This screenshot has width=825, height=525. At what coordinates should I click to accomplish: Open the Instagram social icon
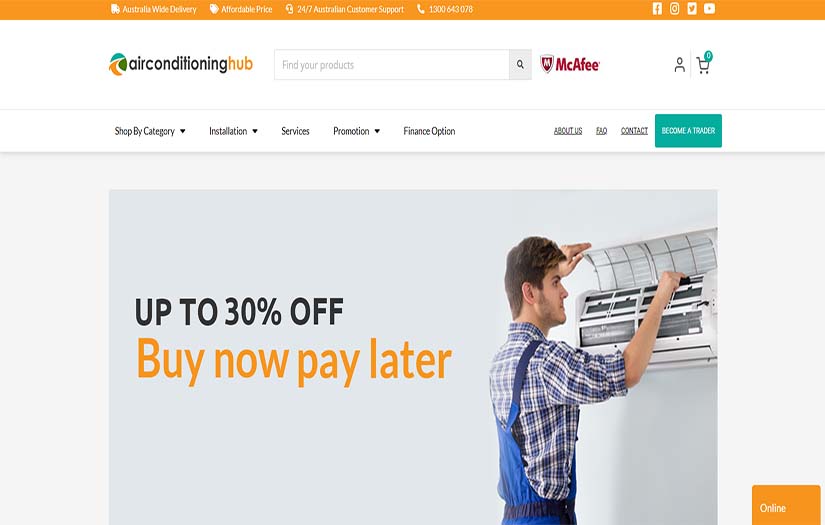pyautogui.click(x=675, y=8)
